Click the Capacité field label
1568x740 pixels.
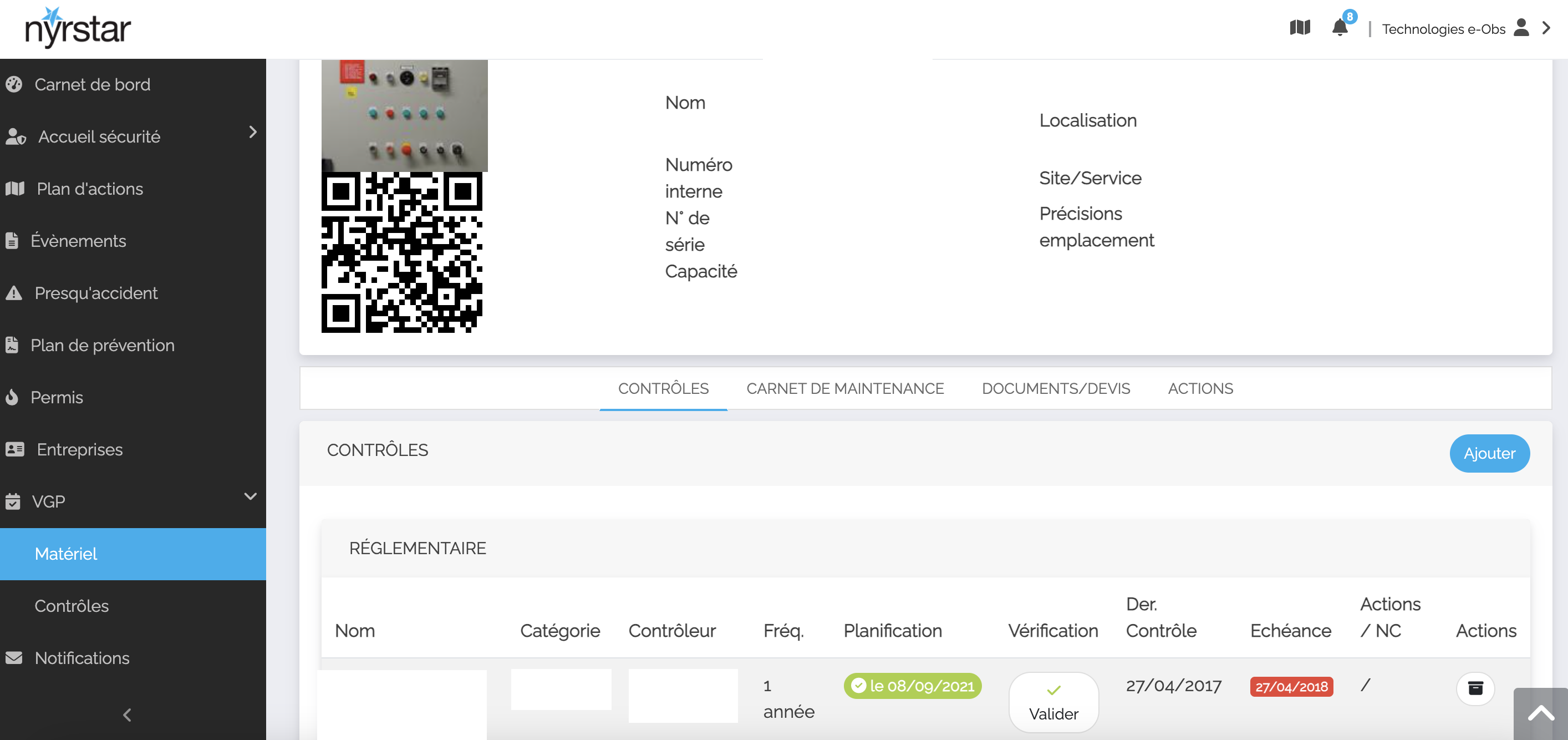pos(701,271)
